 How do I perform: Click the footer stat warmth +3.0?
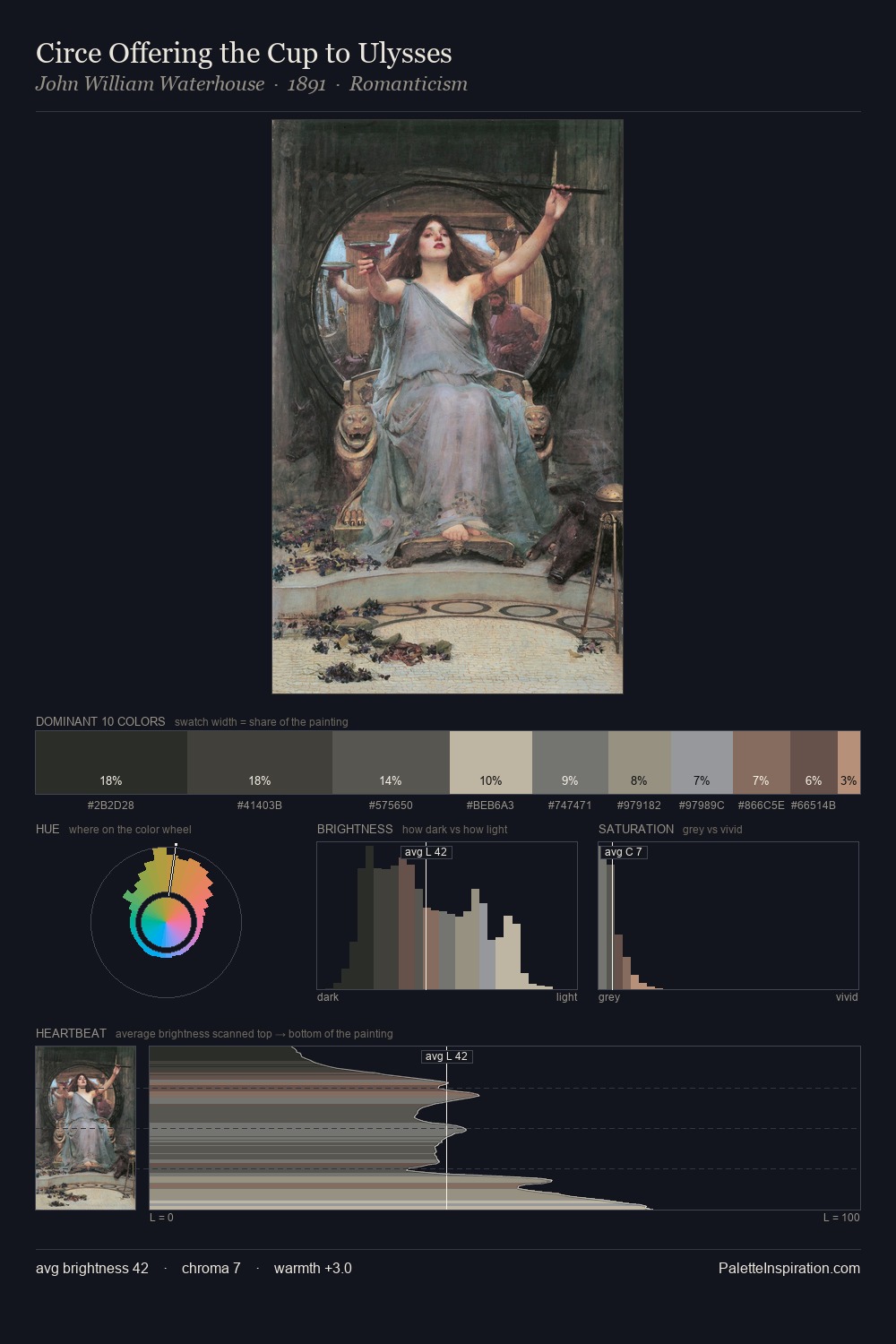[313, 1269]
